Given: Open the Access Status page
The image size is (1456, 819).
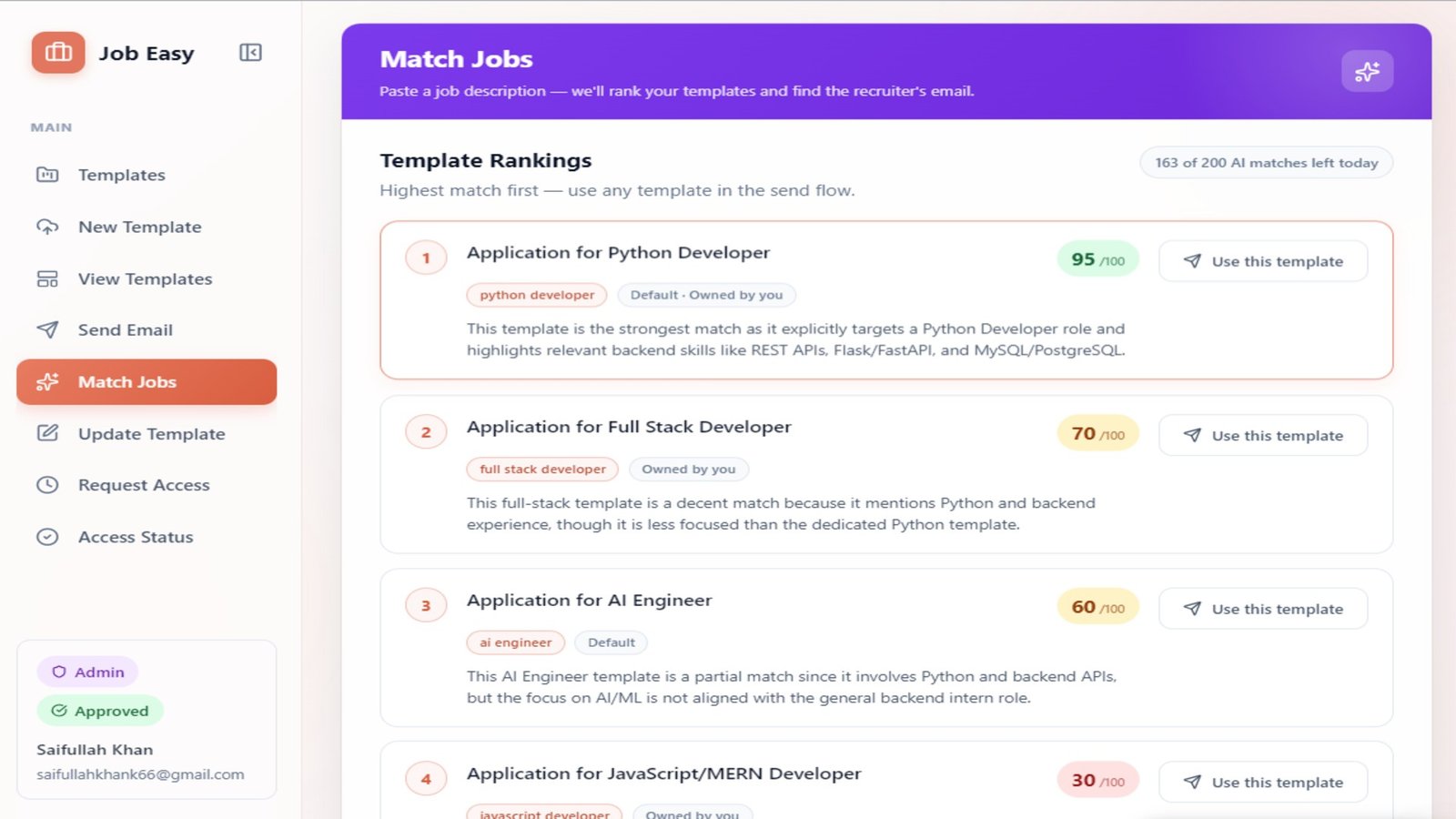Looking at the screenshot, I should (x=147, y=537).
